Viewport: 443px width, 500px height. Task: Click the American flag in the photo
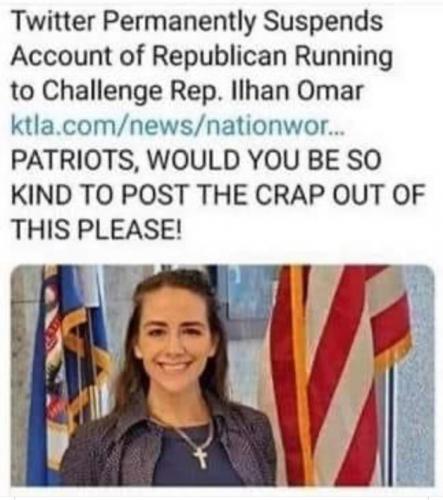[x=337, y=372]
